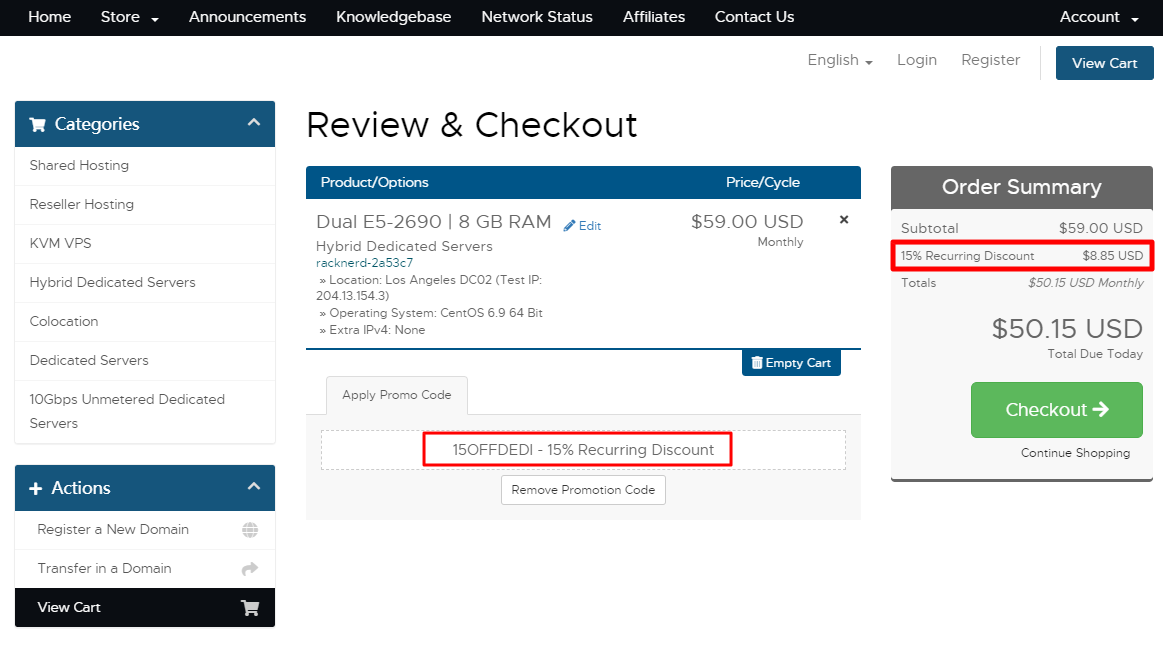This screenshot has height=664, width=1163.
Task: Change language using the English dropdown
Action: point(840,61)
